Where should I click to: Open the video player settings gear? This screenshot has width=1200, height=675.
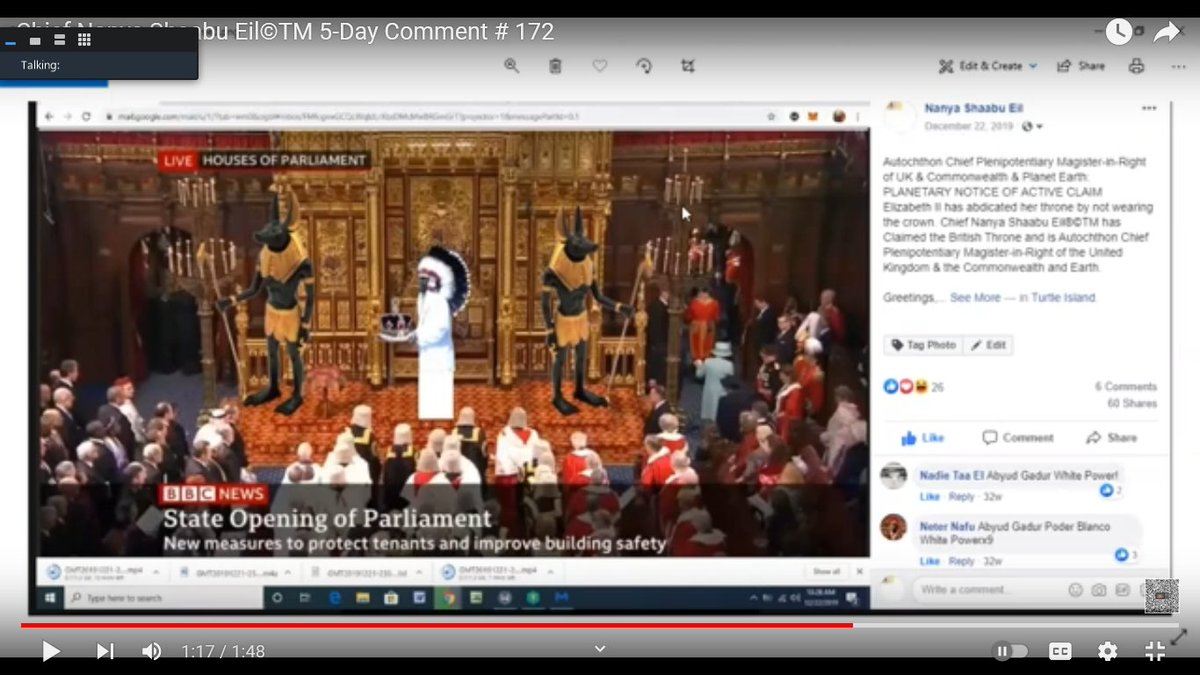[x=1107, y=651]
